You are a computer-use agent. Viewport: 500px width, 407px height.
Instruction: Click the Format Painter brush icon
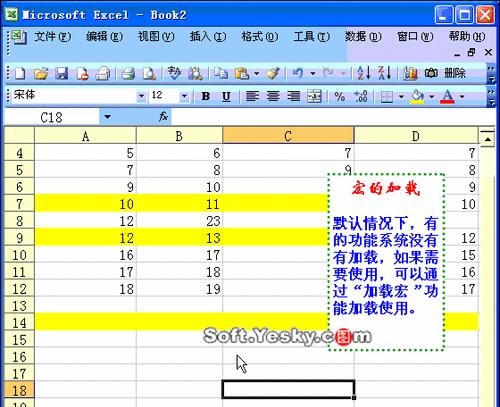(273, 73)
